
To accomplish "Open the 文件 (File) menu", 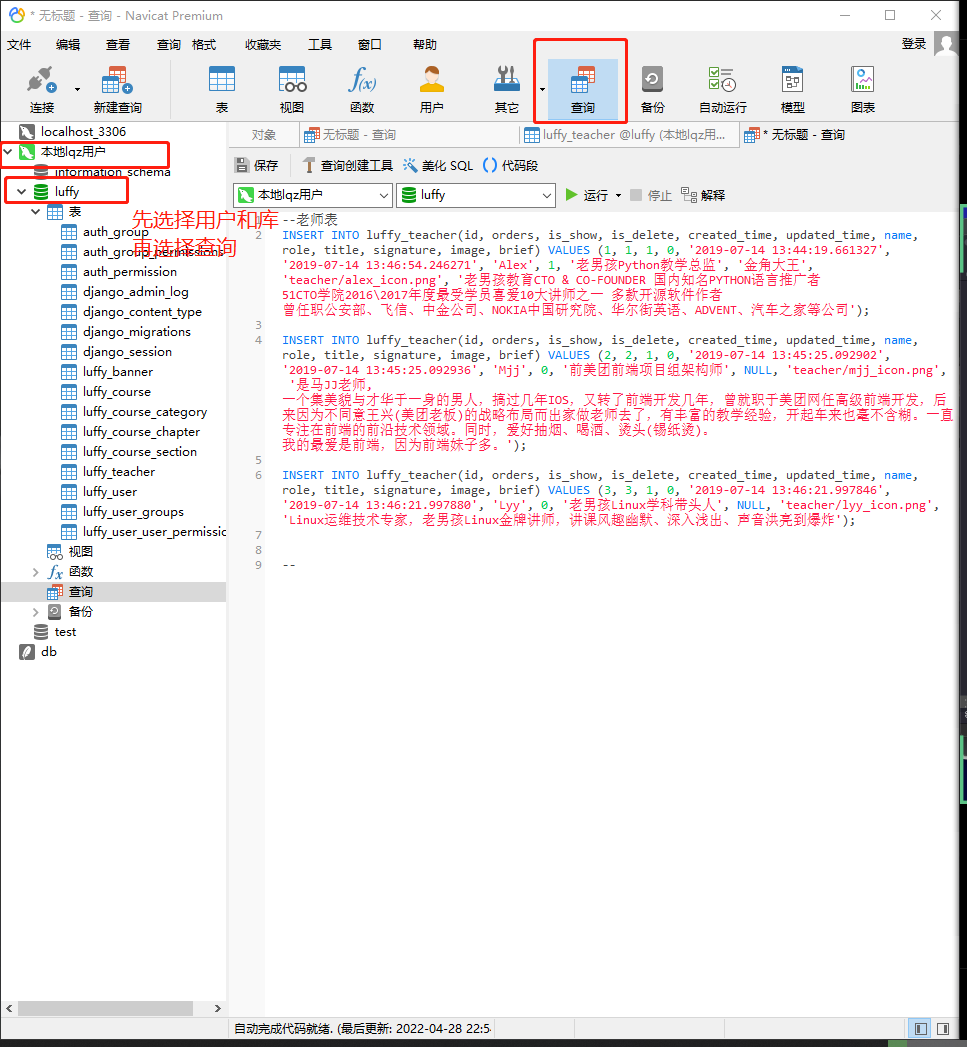I will (19, 45).
